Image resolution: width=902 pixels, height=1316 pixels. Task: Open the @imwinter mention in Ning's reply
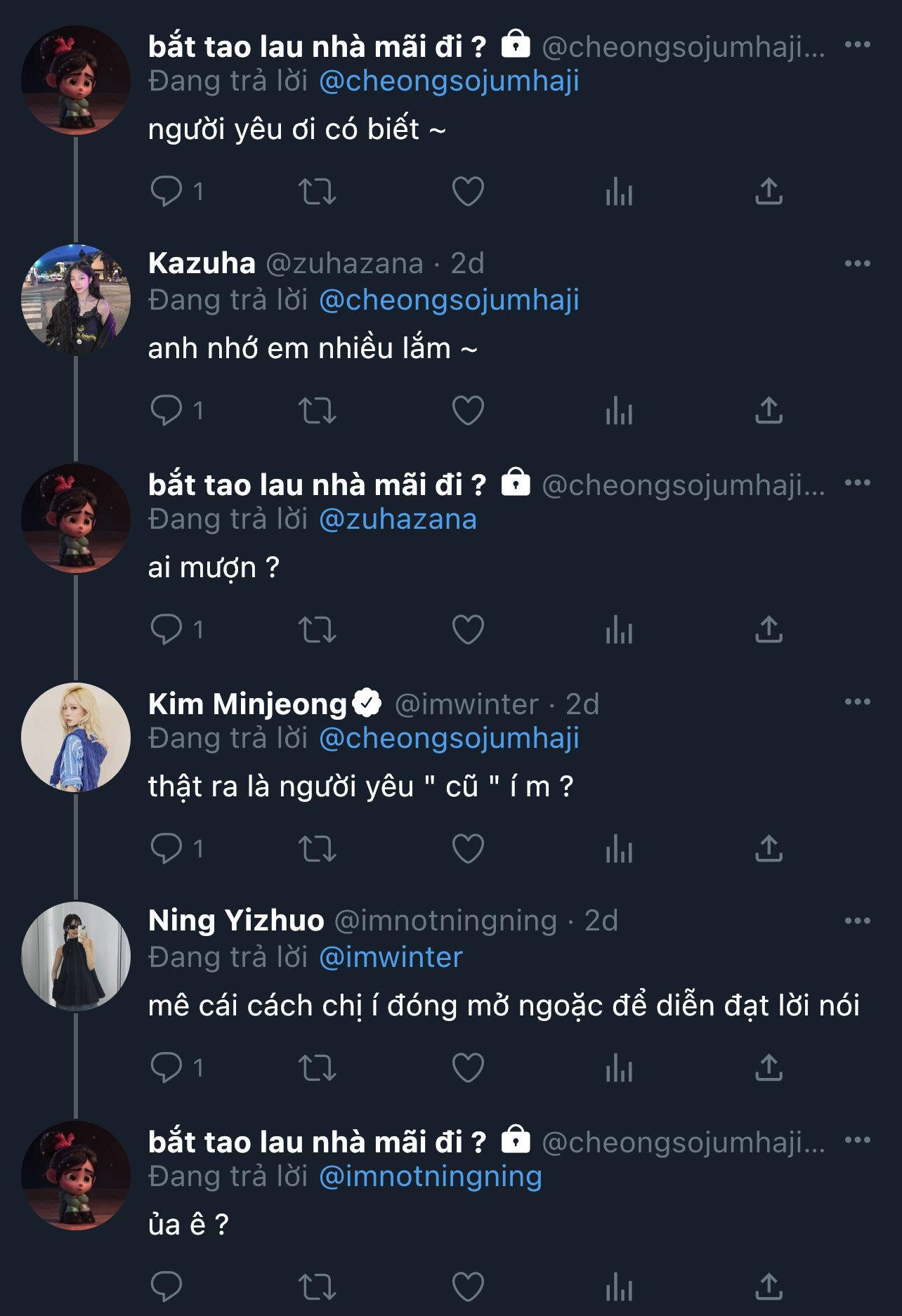tap(391, 958)
